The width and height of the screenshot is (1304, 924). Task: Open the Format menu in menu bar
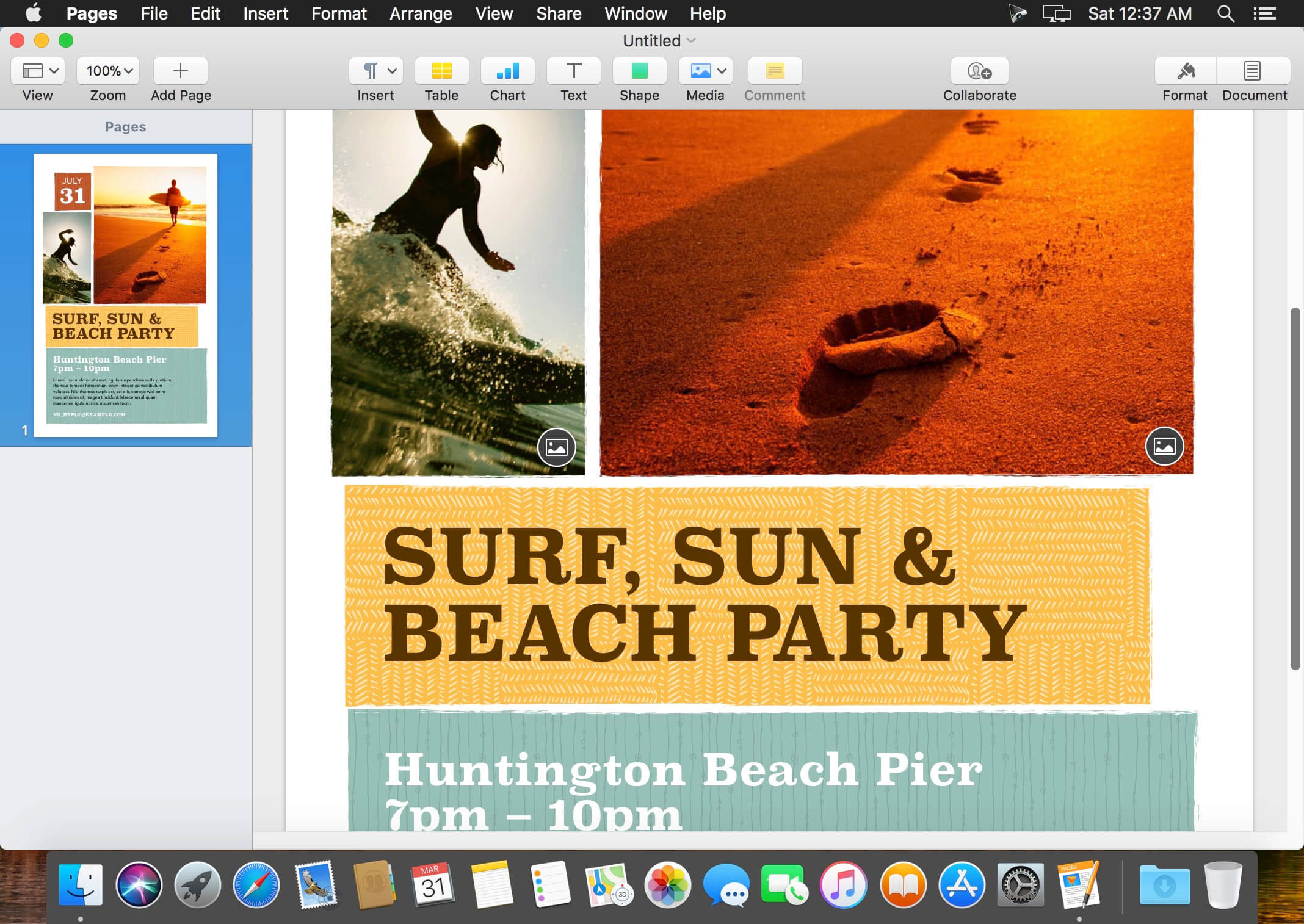coord(339,13)
